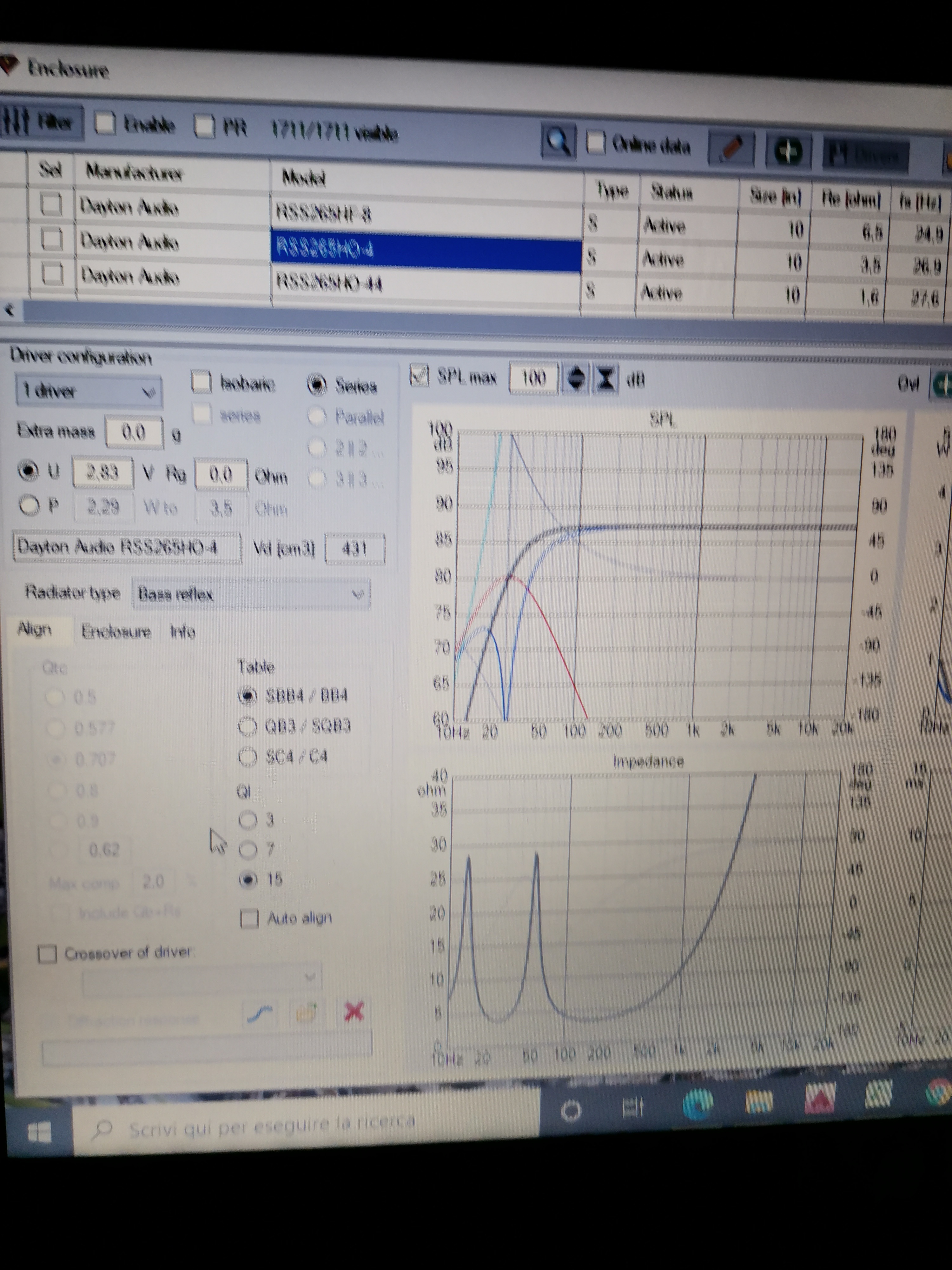The image size is (952, 1270).
Task: Click the driver name Dayton Audio RSS265HO-4 field
Action: tap(127, 547)
